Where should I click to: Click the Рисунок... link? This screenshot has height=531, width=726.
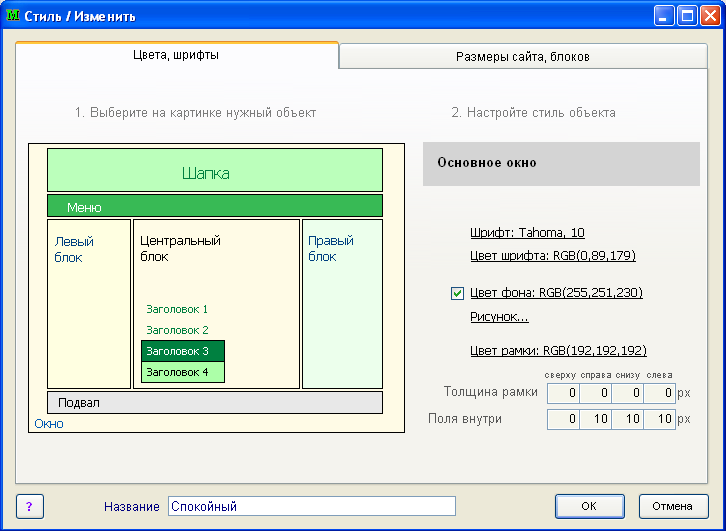point(500,317)
